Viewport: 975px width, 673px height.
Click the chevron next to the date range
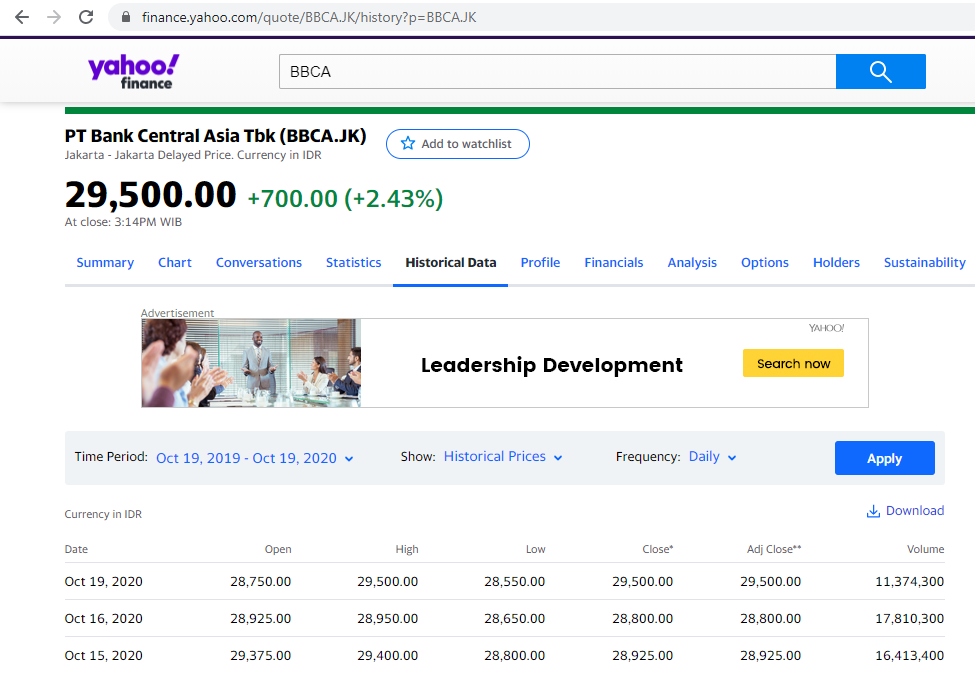click(349, 459)
